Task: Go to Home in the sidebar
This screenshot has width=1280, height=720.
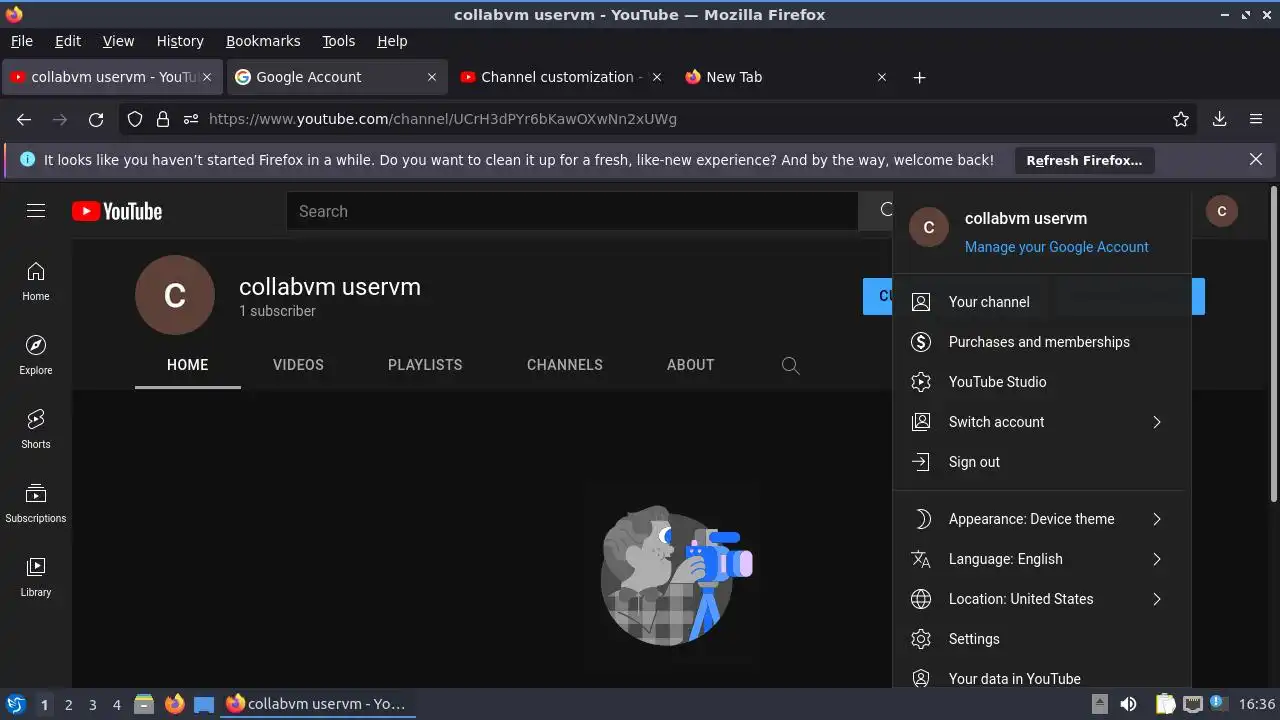Action: point(36,282)
